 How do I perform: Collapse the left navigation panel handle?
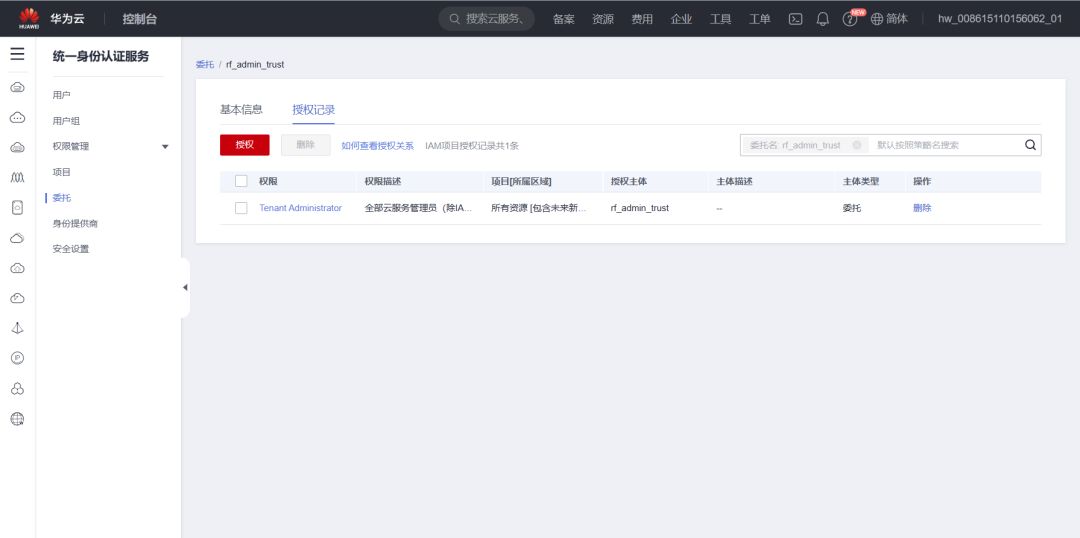[185, 288]
